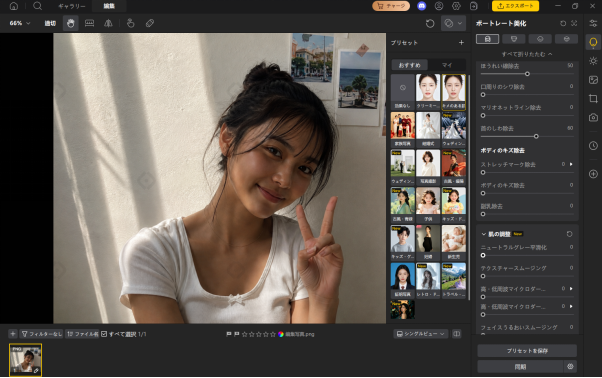Switch to the おすすめ presets tab
602x378 pixels.
(x=409, y=65)
